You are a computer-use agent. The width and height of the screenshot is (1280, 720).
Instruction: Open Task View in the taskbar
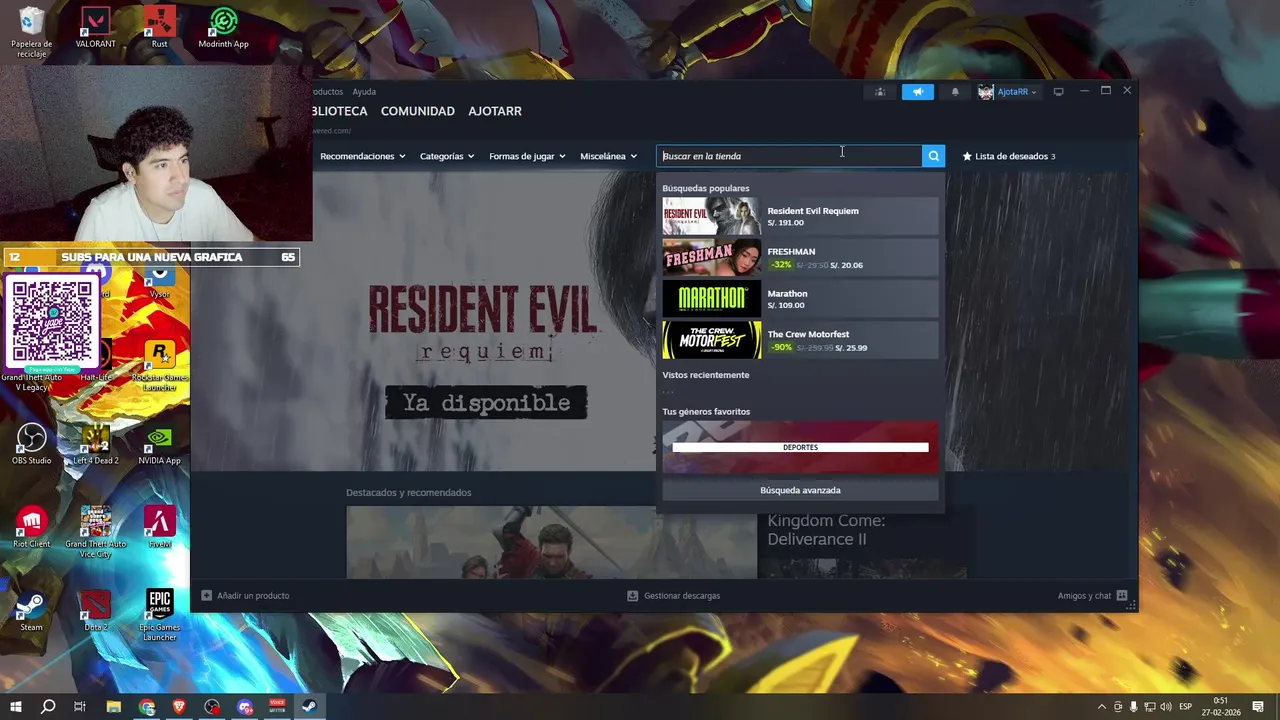pyautogui.click(x=80, y=707)
